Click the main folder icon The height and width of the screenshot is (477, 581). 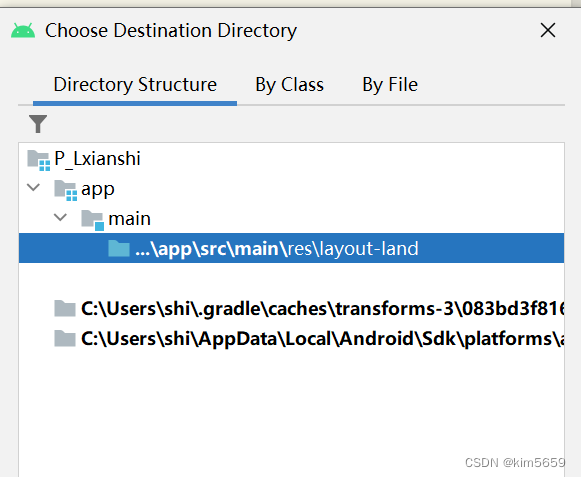(x=93, y=220)
